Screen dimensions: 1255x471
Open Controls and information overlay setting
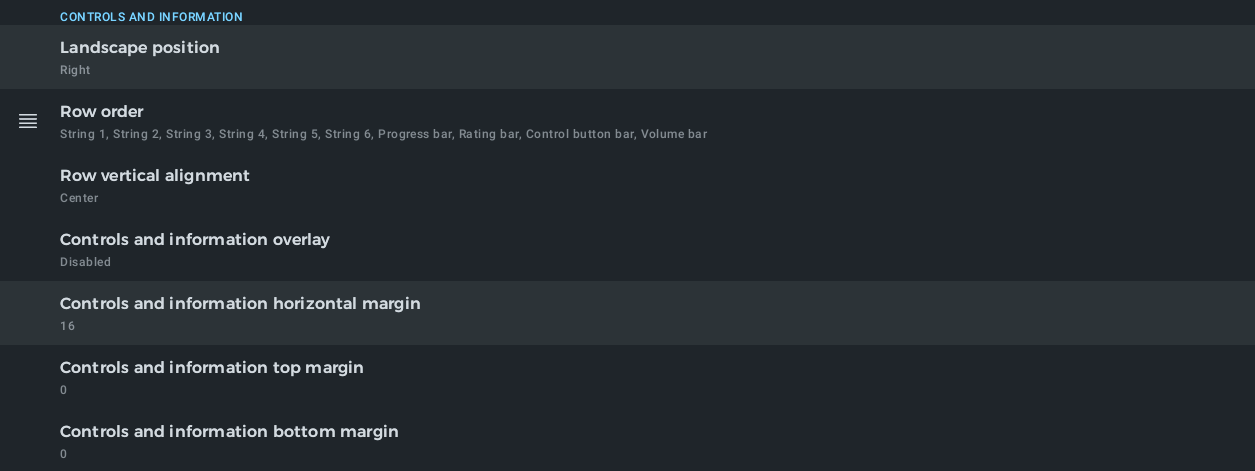point(195,240)
